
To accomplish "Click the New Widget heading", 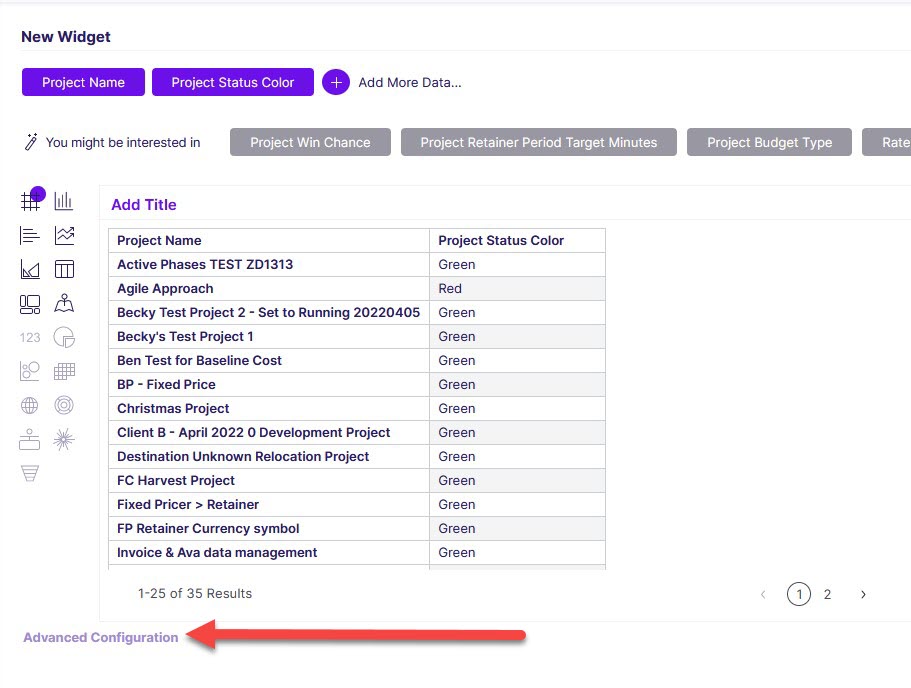I will (66, 37).
